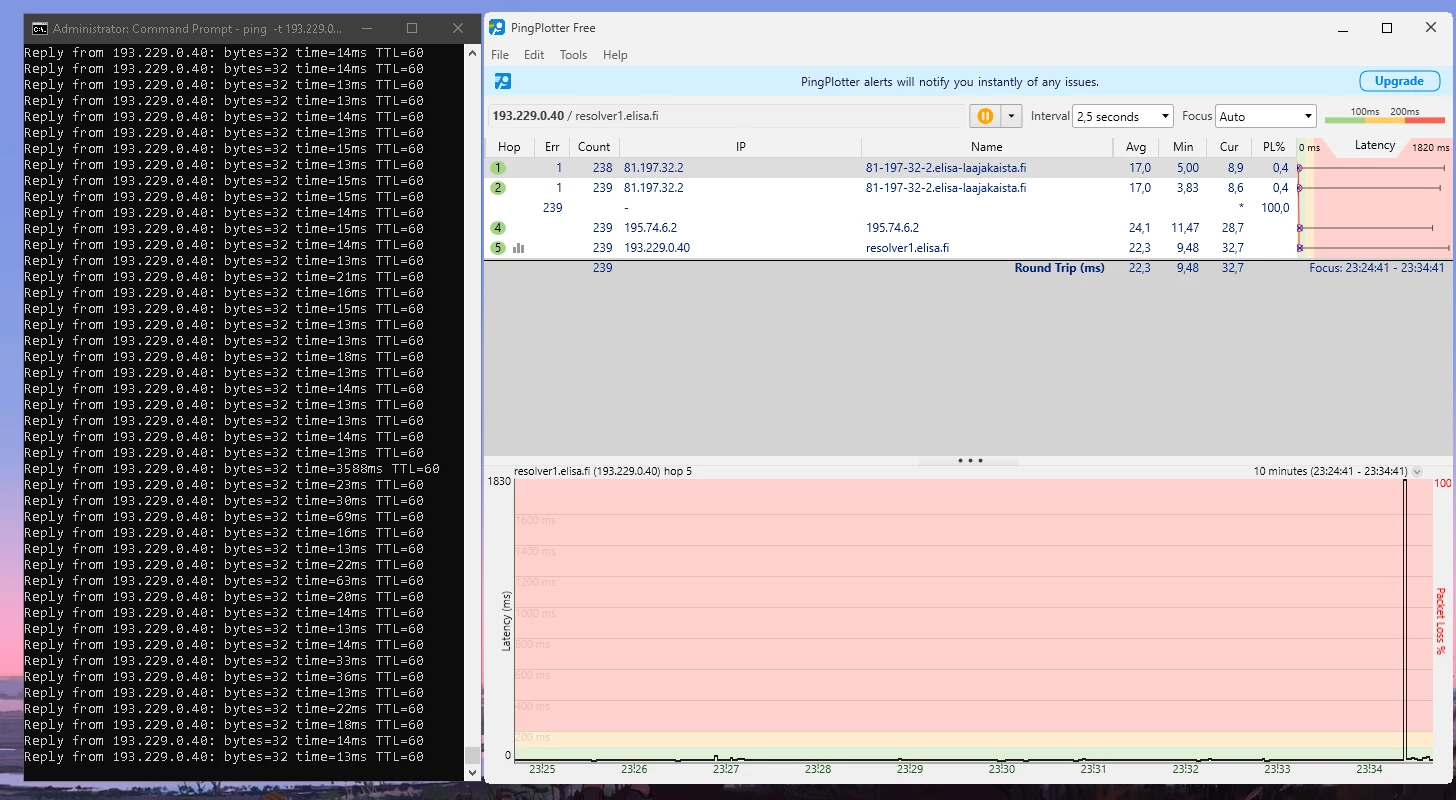Click the green hop 2 circle icon
The width and height of the screenshot is (1456, 800).
pyautogui.click(x=498, y=188)
